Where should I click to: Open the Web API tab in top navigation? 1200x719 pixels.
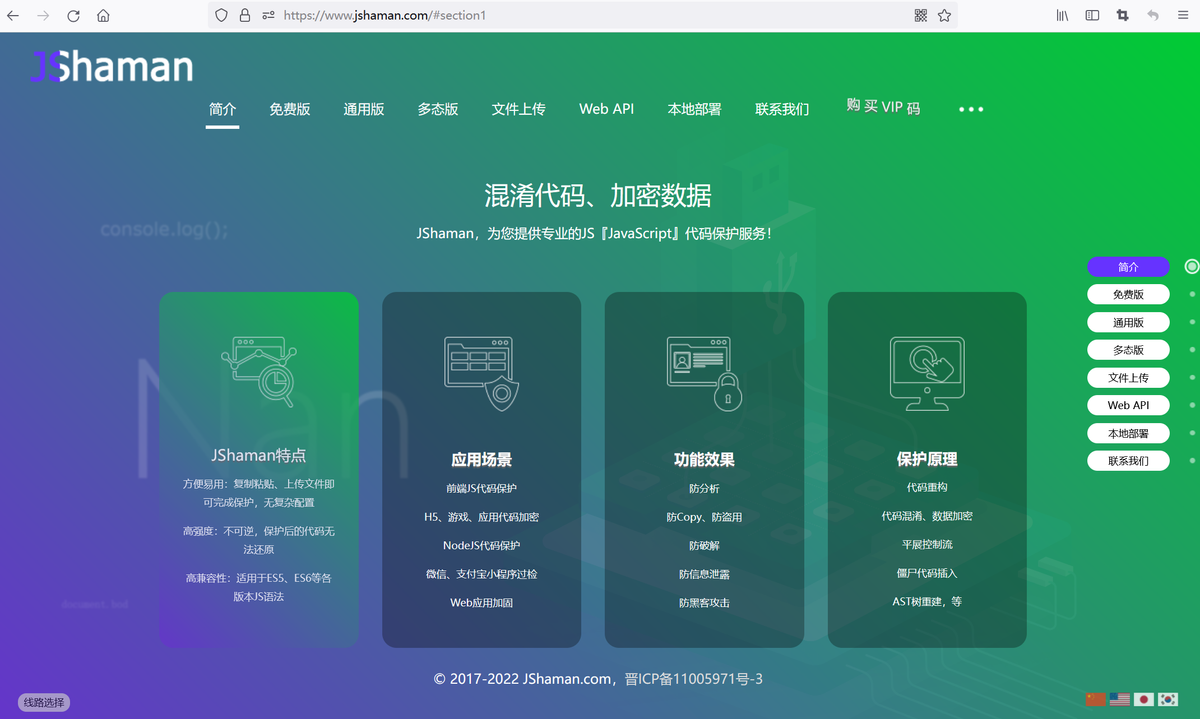(x=607, y=109)
